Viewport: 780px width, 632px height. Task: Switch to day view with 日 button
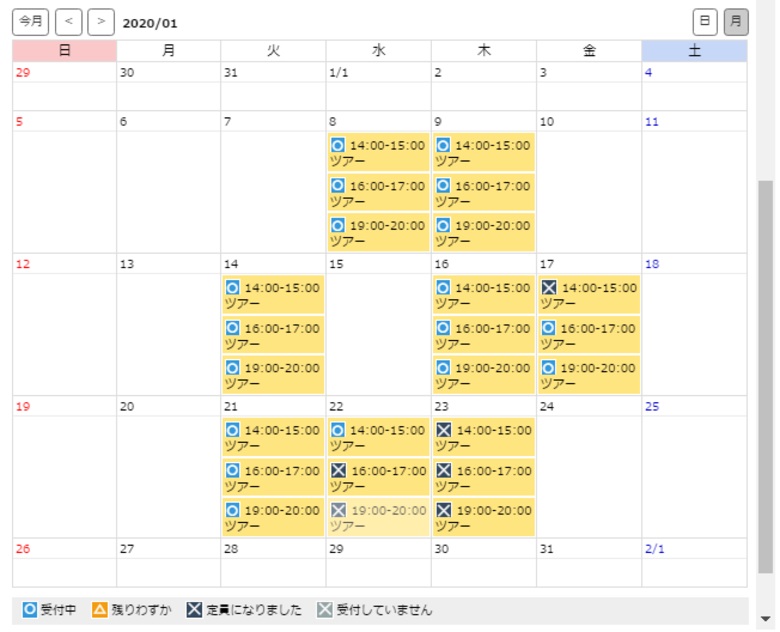[705, 21]
